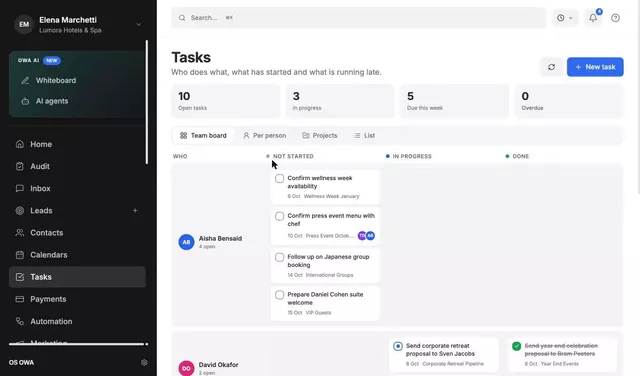The width and height of the screenshot is (640, 376).
Task: Click the International Groups project label
Action: 329,275
